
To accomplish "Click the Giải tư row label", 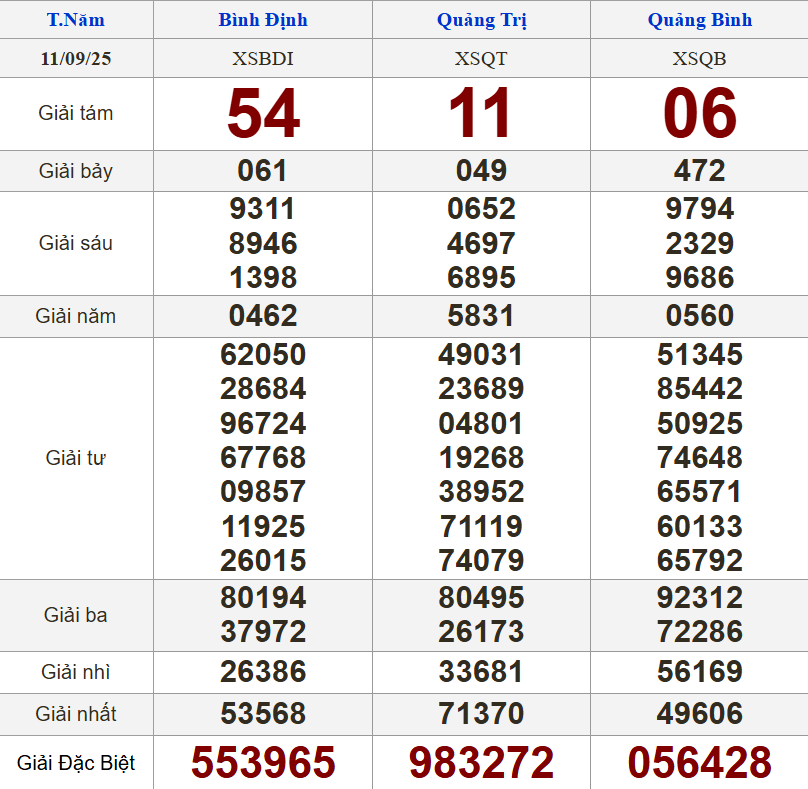I will click(x=76, y=458).
